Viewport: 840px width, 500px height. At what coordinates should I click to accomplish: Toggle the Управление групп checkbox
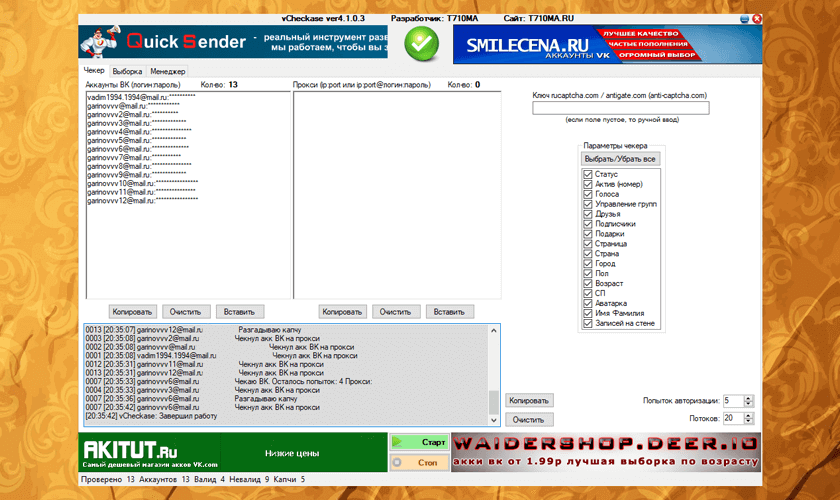[588, 204]
